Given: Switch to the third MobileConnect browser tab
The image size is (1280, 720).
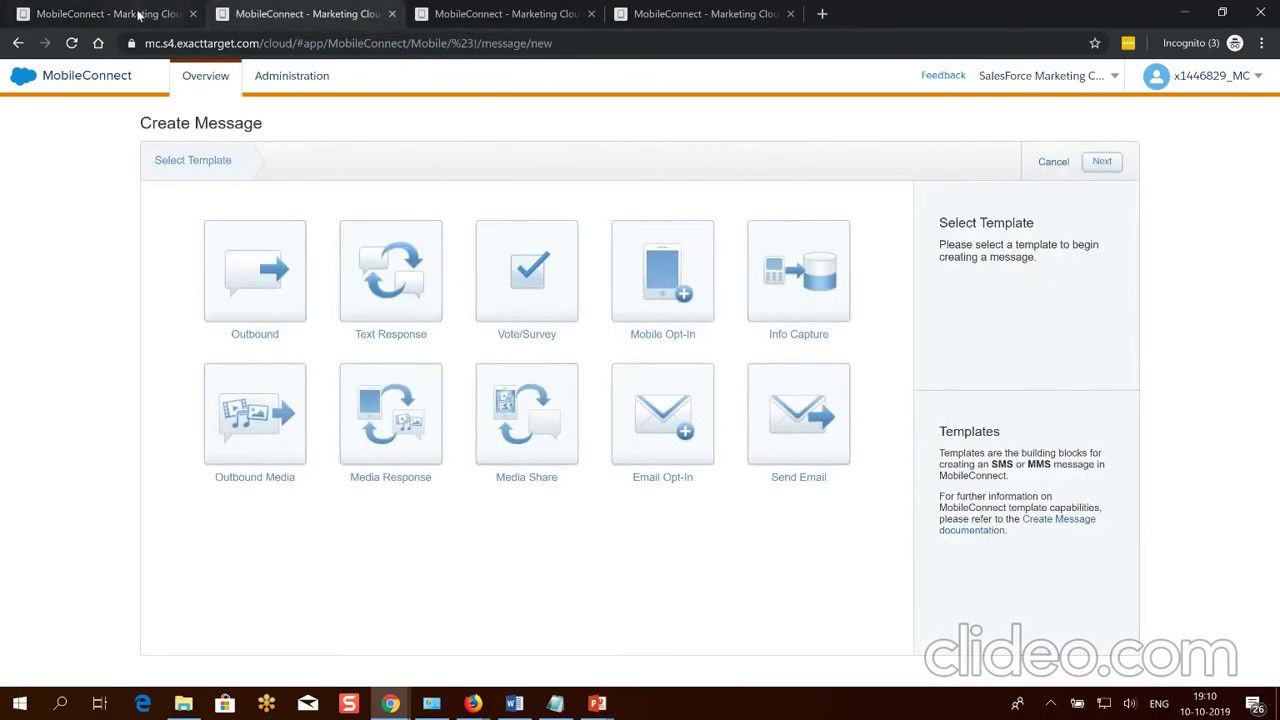Looking at the screenshot, I should click(506, 14).
